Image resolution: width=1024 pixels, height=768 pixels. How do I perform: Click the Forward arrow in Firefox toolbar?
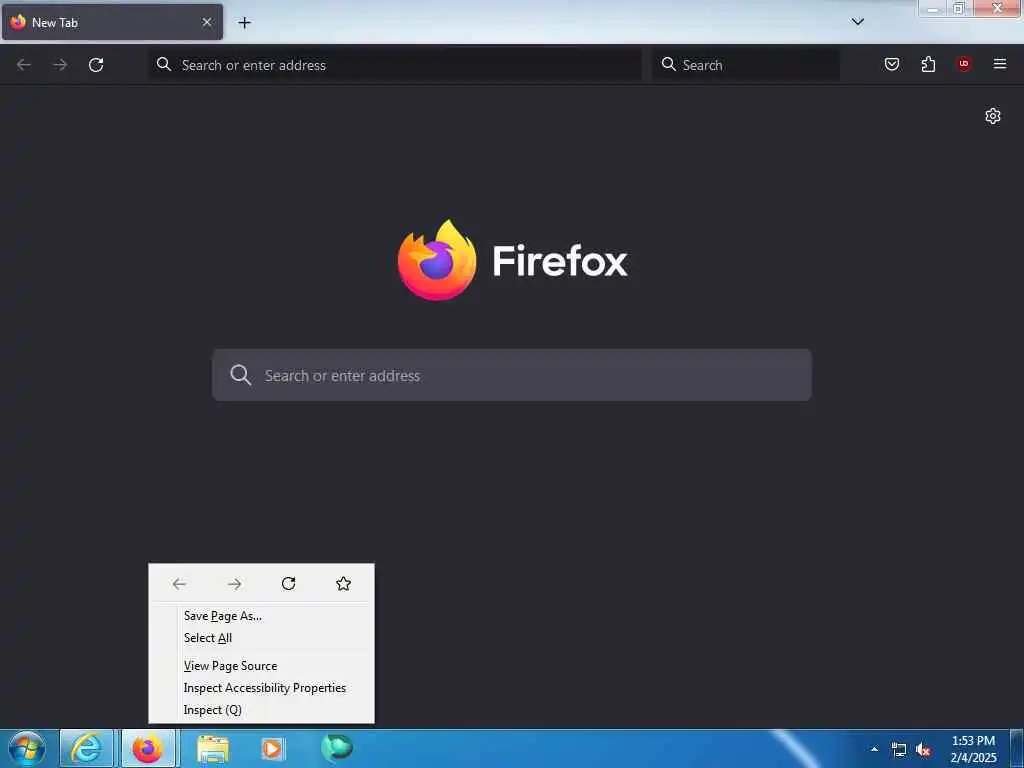click(x=60, y=65)
